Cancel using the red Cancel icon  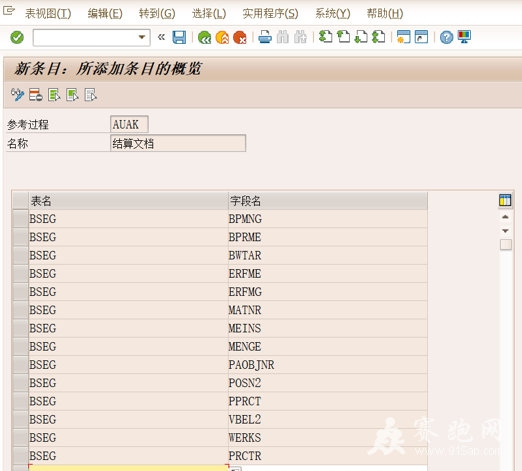(x=240, y=37)
